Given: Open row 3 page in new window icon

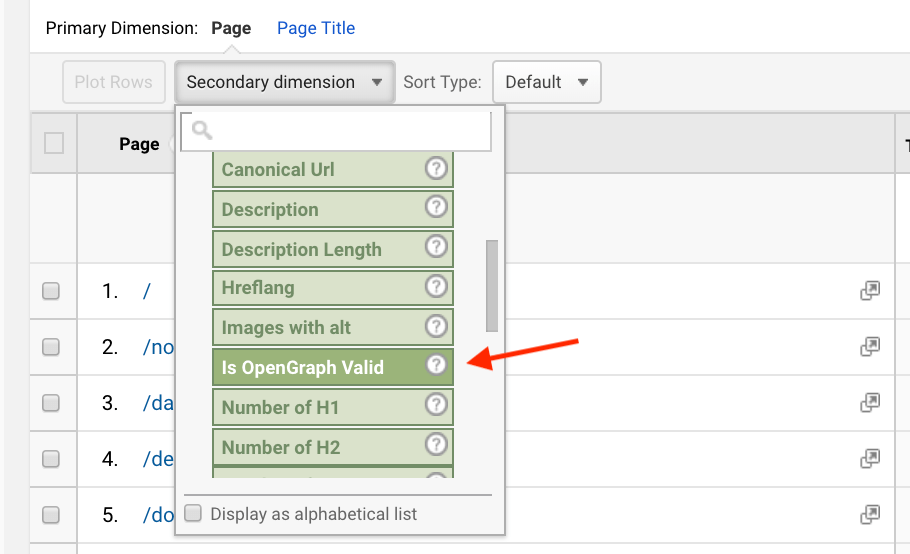Looking at the screenshot, I should 870,402.
